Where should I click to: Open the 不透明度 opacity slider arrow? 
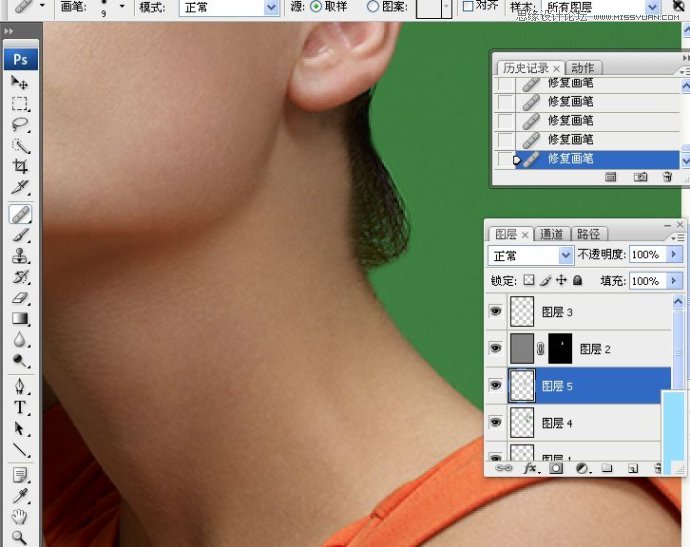click(674, 254)
